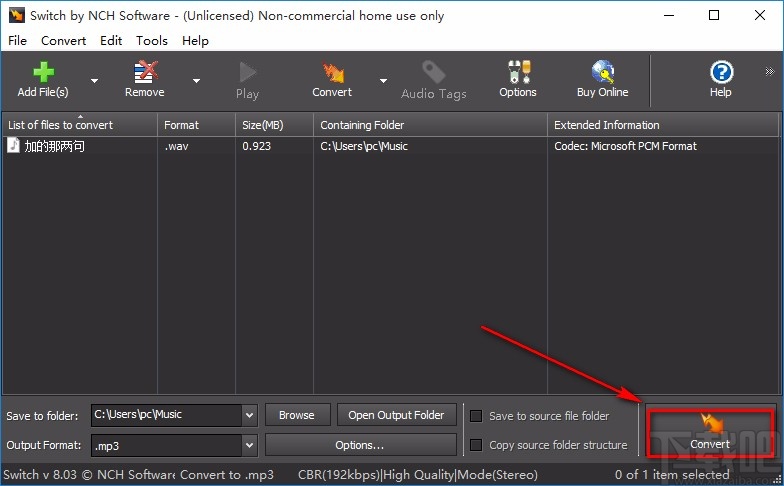The image size is (784, 486).
Task: Click the Extended Information column header
Action: click(664, 125)
